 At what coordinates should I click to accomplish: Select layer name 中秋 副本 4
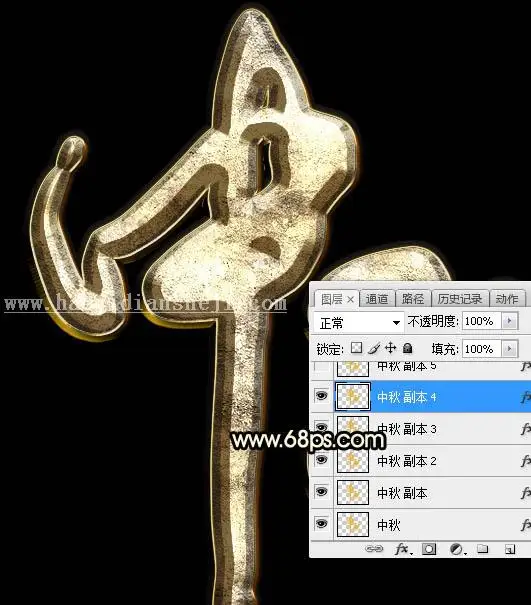tap(406, 397)
